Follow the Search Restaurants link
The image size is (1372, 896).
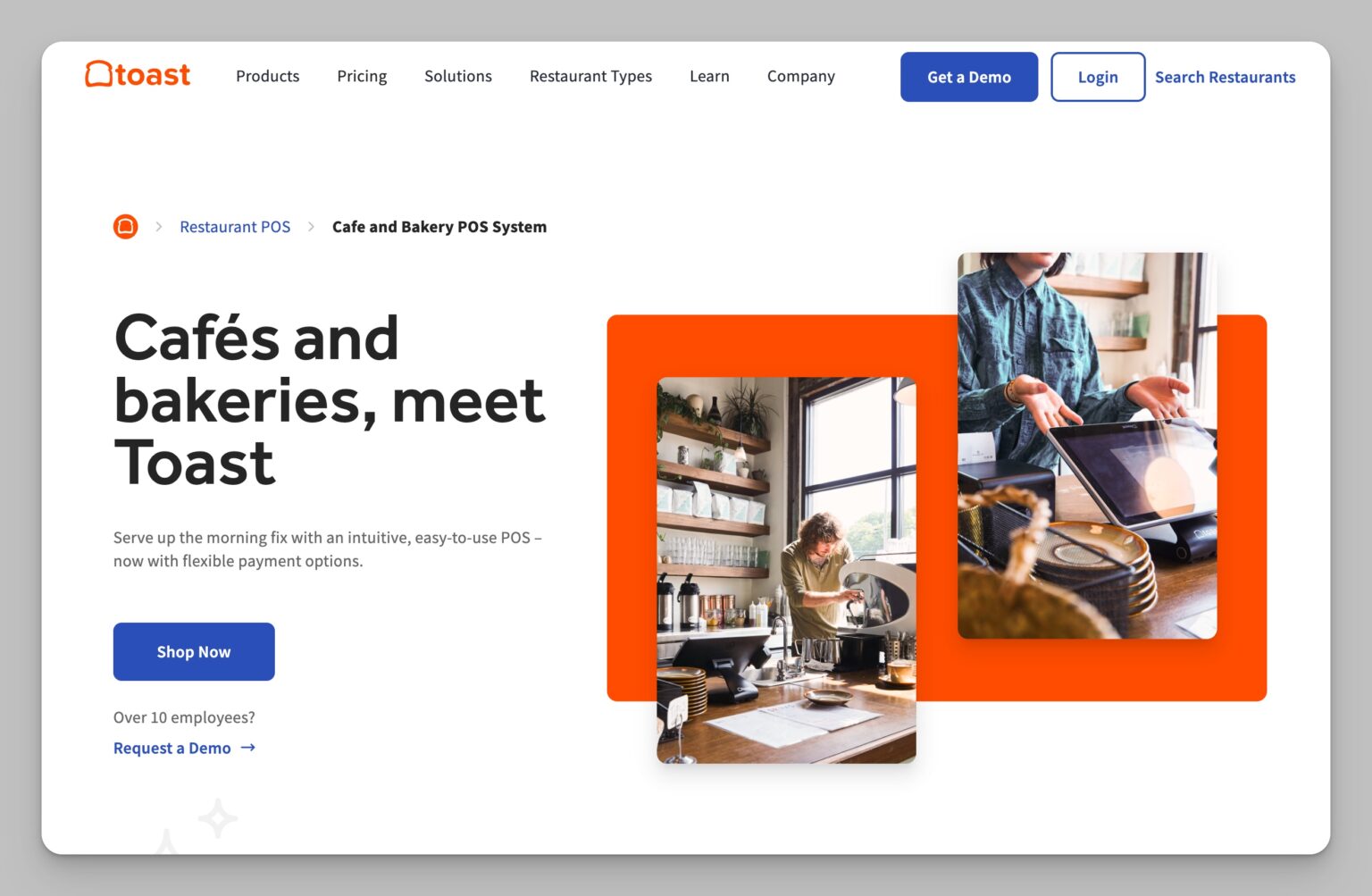click(x=1225, y=78)
